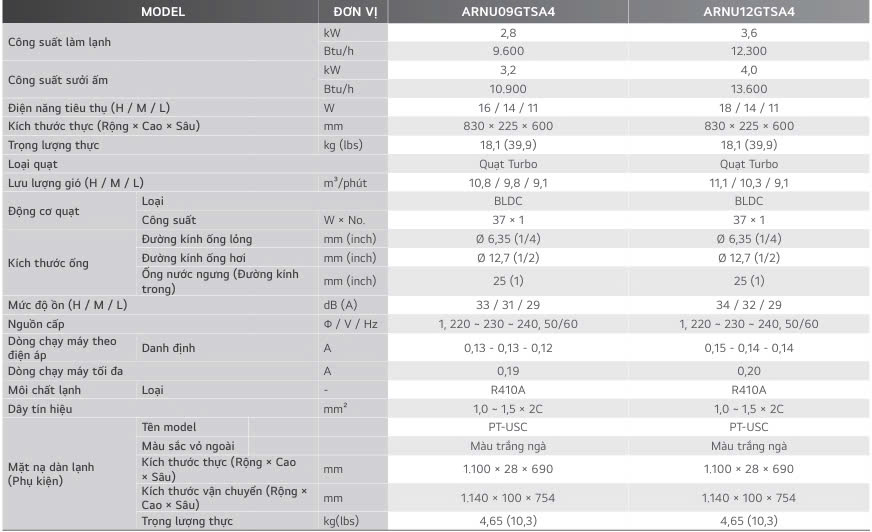The image size is (872, 532).
Task: Select the 34 / 32 / 29 noise value
Action: coord(749,305)
